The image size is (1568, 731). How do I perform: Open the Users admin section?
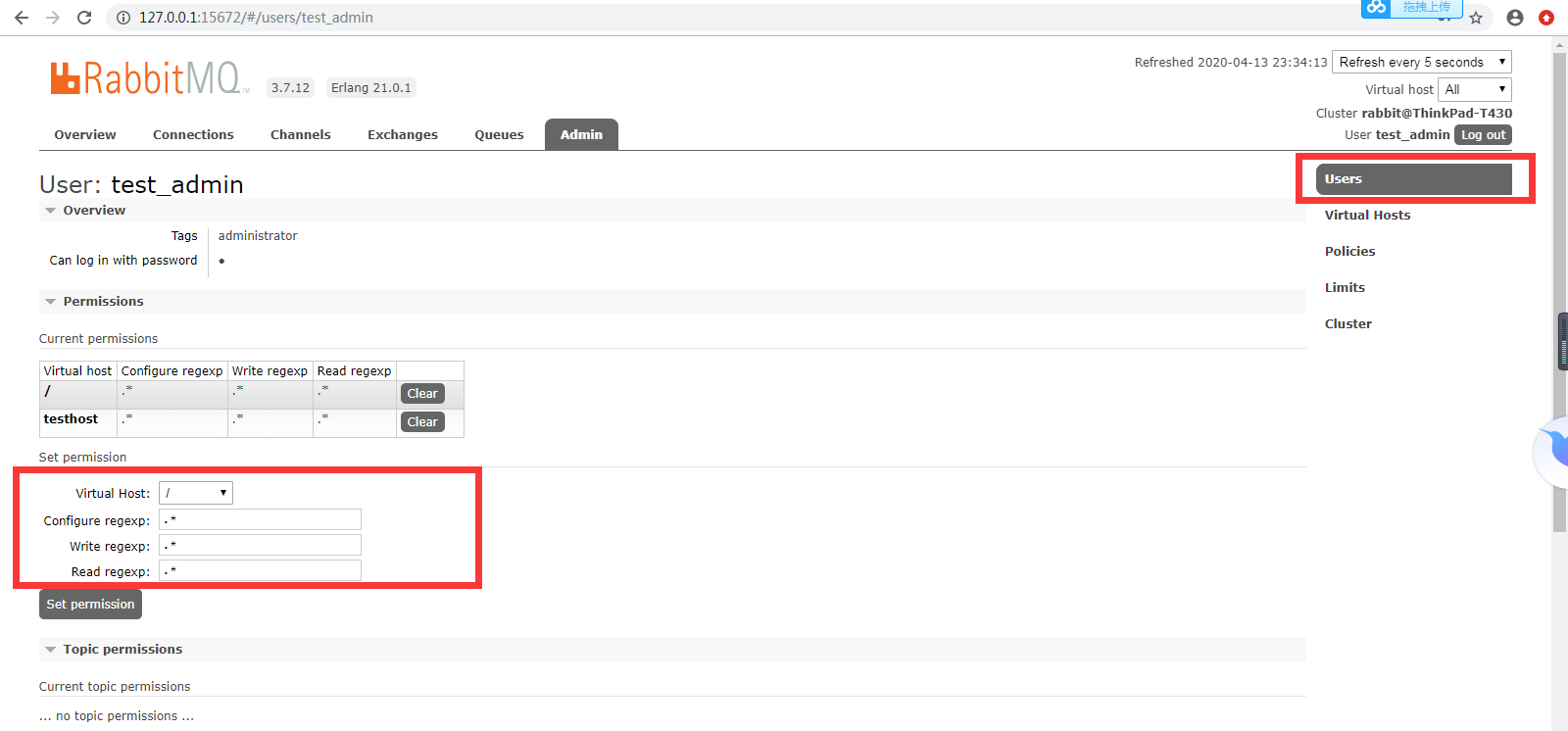[1413, 179]
